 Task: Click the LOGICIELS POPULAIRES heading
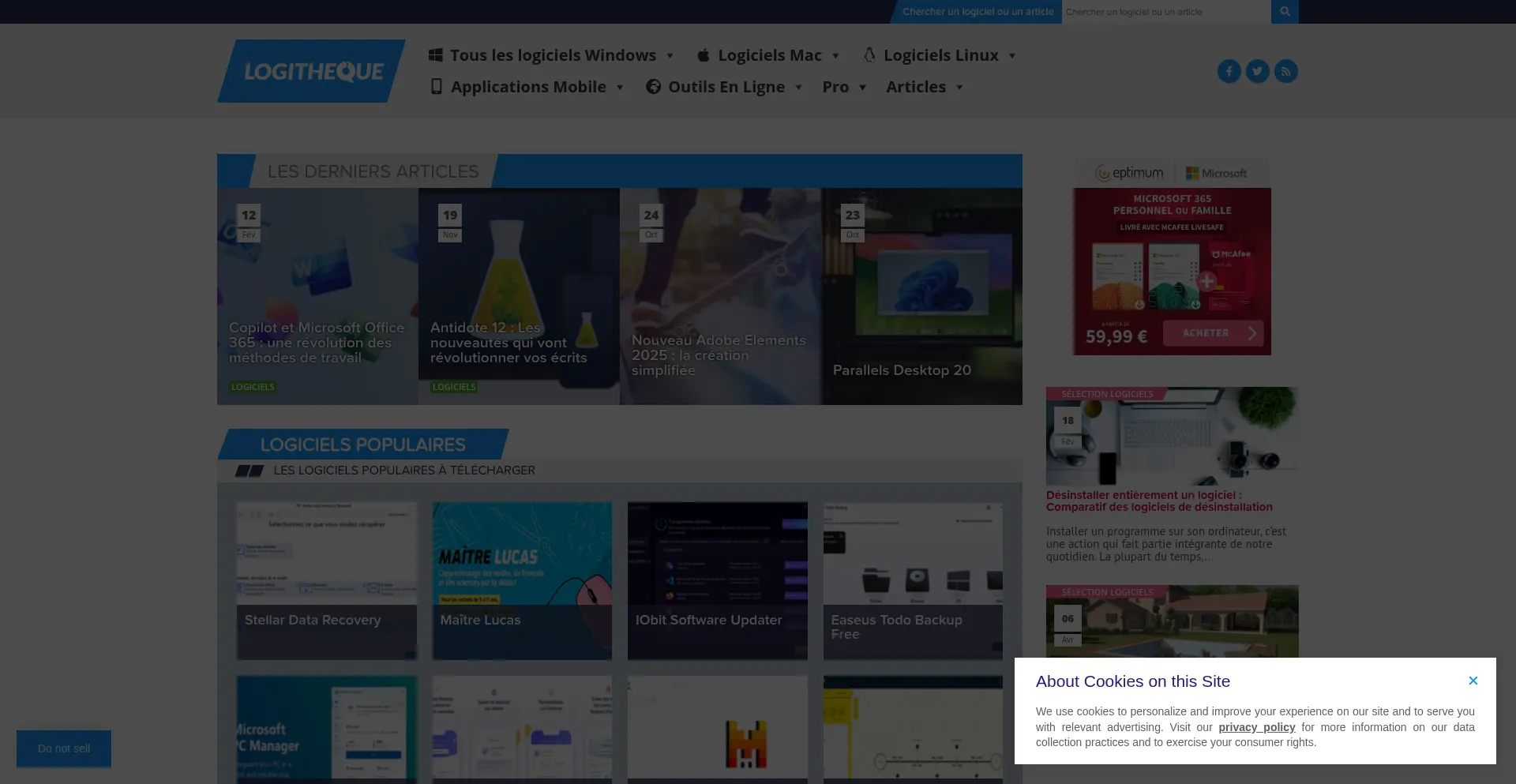[x=362, y=445]
